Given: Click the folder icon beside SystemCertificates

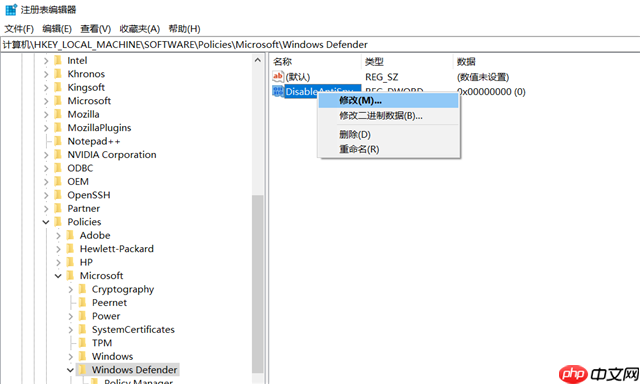Looking at the screenshot, I should coord(83,330).
